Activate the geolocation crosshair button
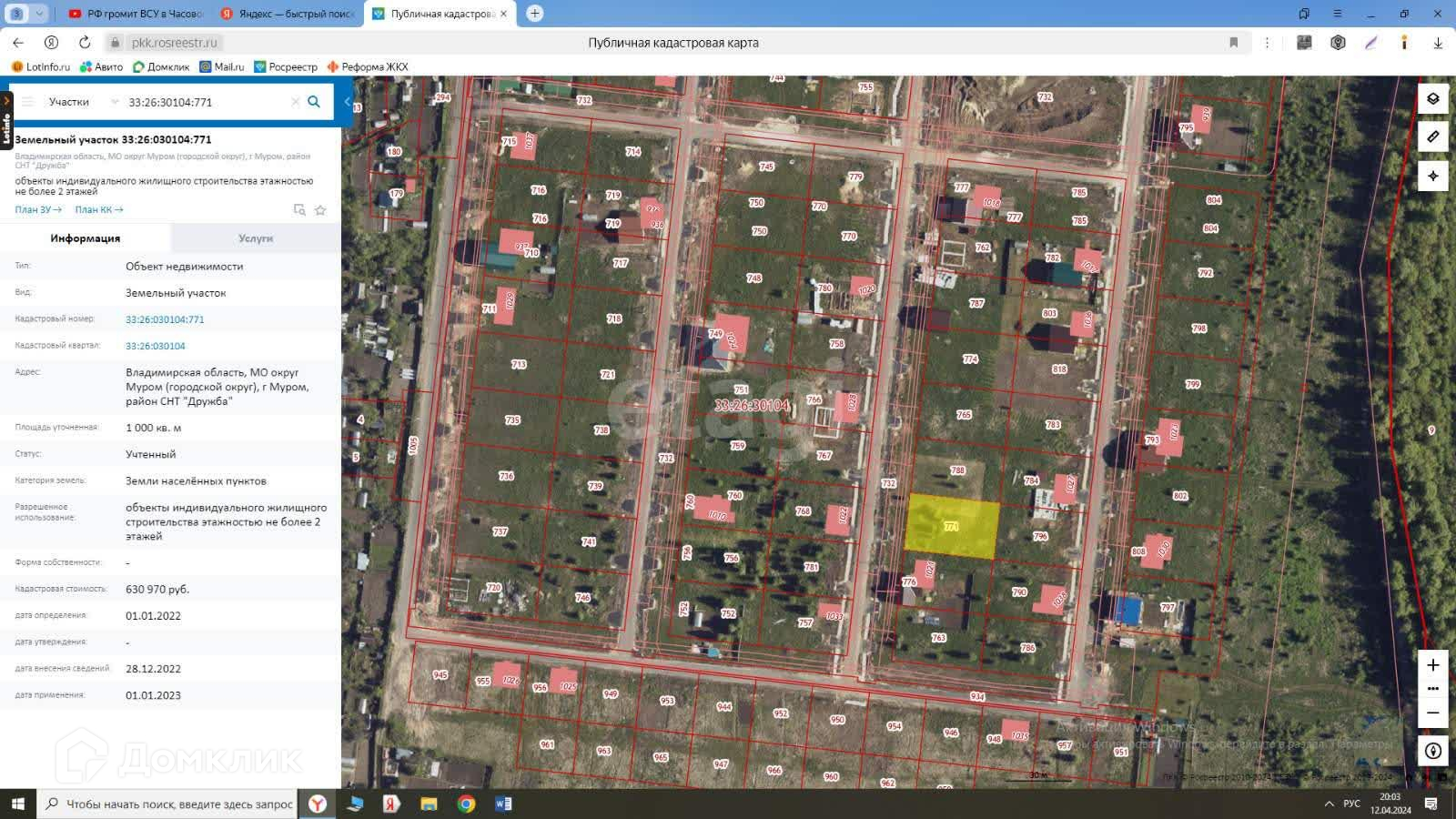Image resolution: width=1456 pixels, height=819 pixels. click(x=1433, y=176)
